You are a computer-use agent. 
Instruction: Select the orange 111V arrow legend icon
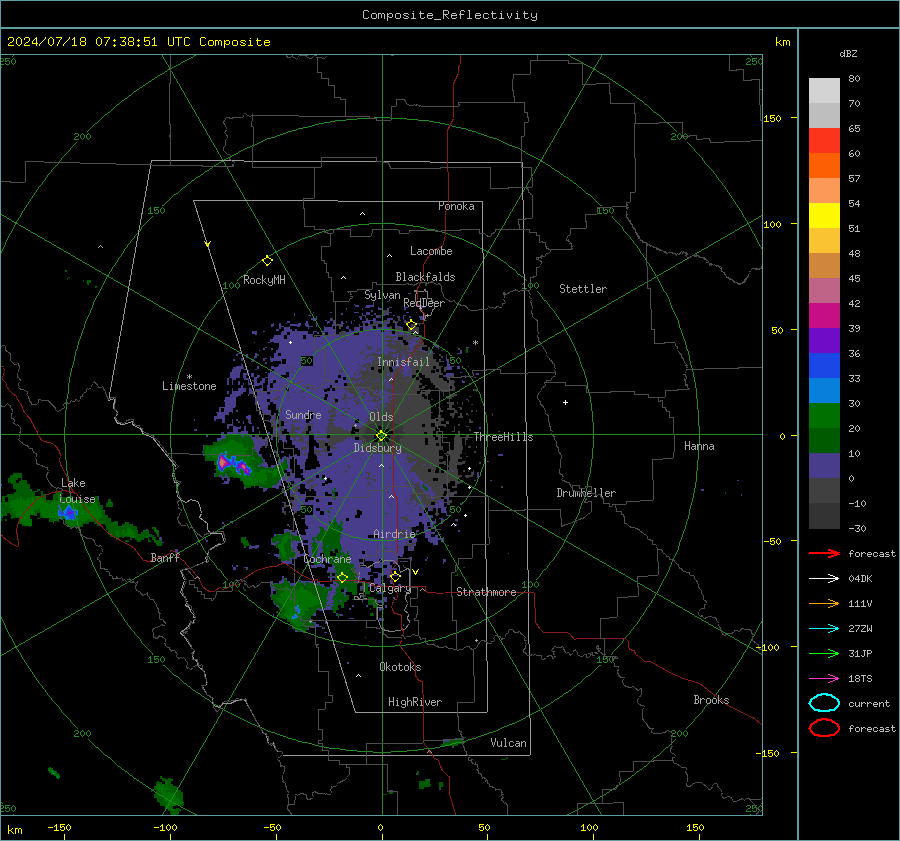824,603
